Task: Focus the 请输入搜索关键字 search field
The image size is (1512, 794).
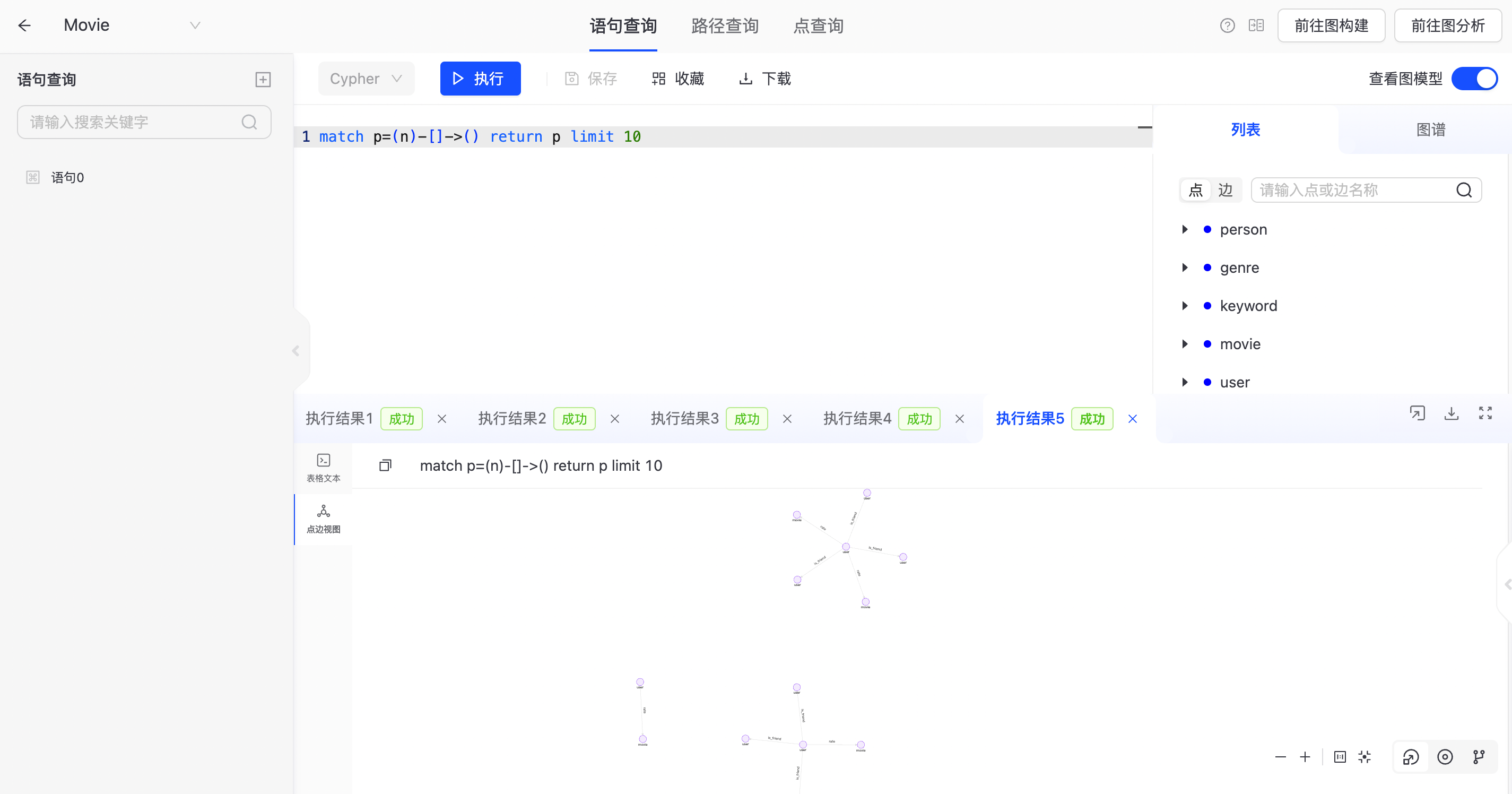Action: click(144, 122)
